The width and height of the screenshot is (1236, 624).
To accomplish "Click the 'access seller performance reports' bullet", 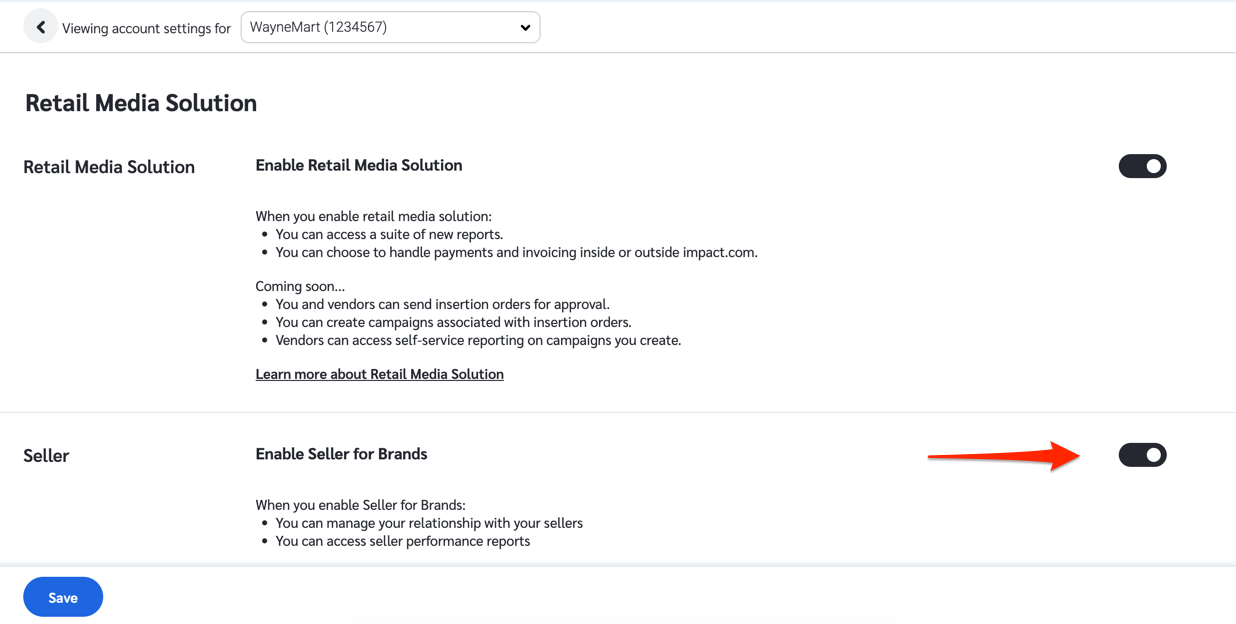I will (402, 541).
